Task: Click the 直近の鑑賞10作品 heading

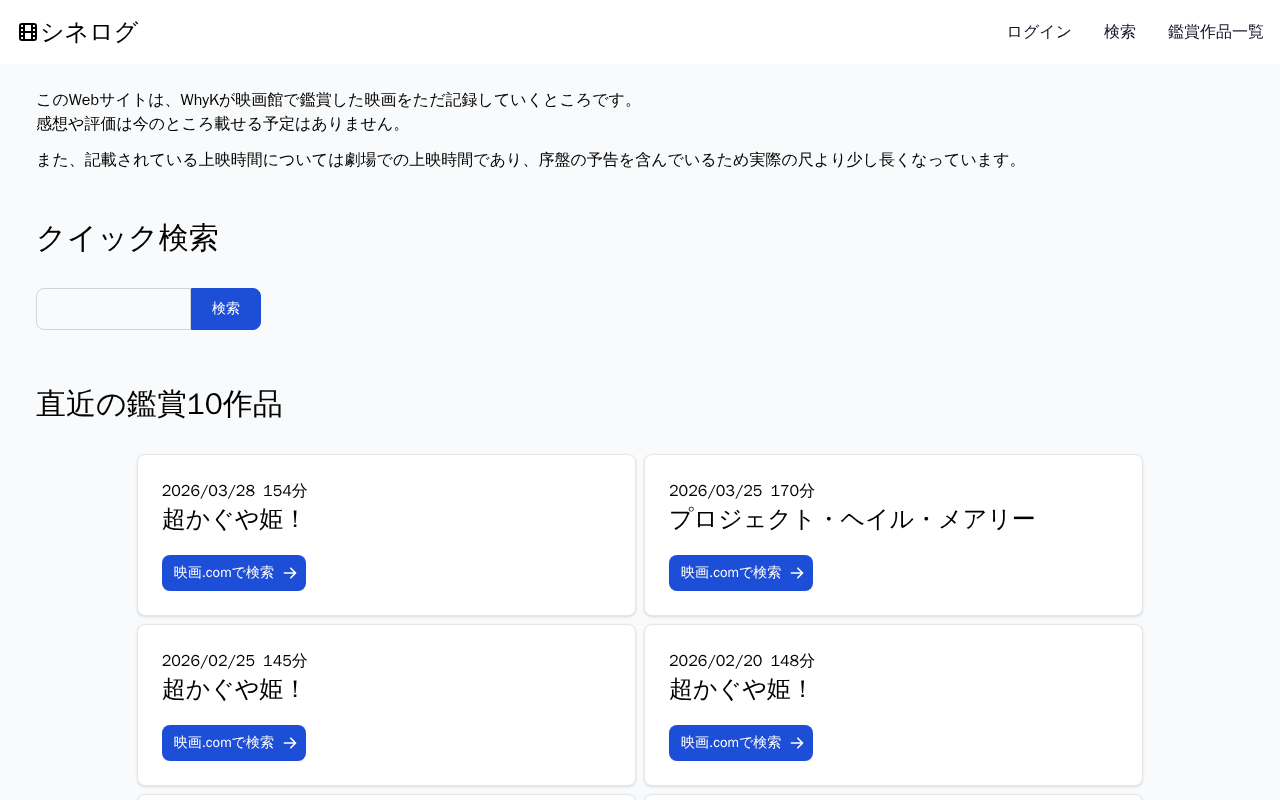Action: point(159,404)
